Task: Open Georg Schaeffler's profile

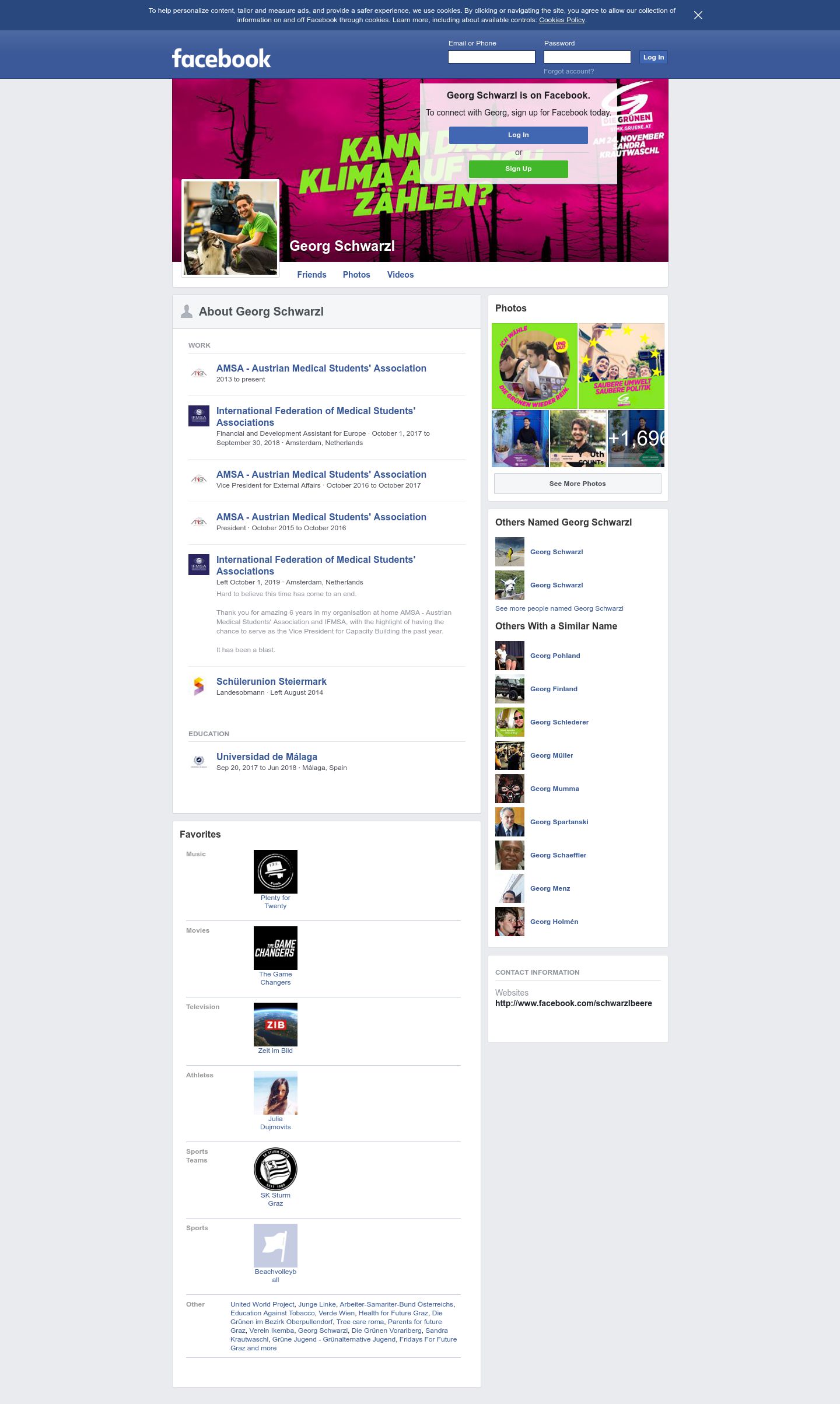Action: [558, 855]
